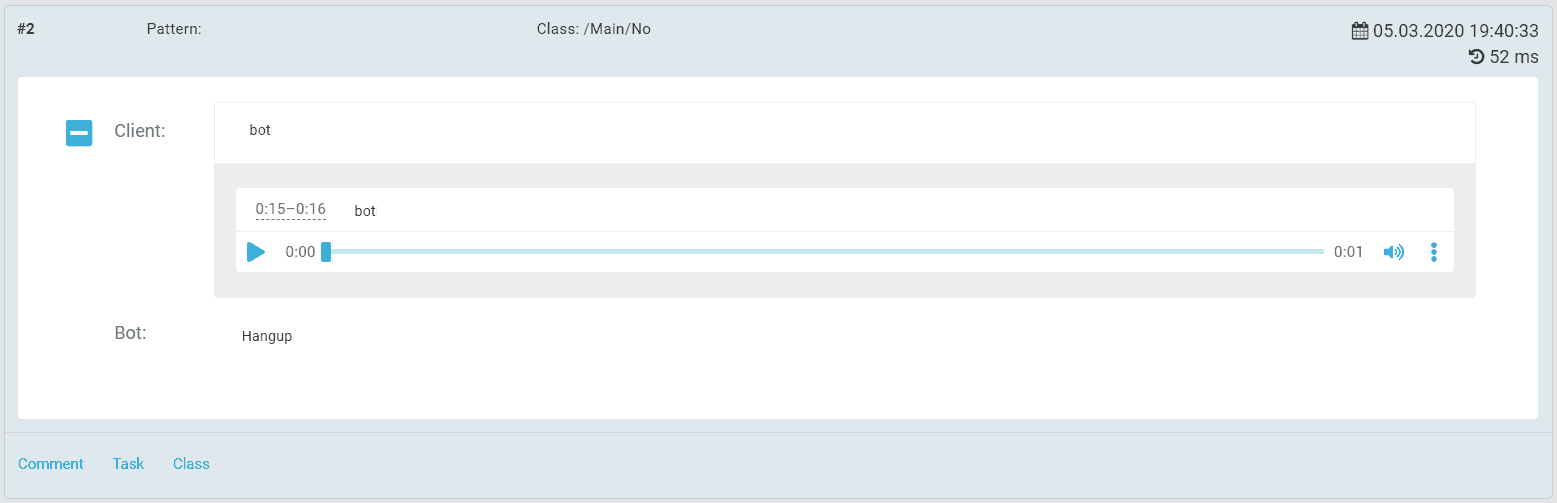1557x503 pixels.
Task: Click the Pattern: header label
Action: point(174,29)
